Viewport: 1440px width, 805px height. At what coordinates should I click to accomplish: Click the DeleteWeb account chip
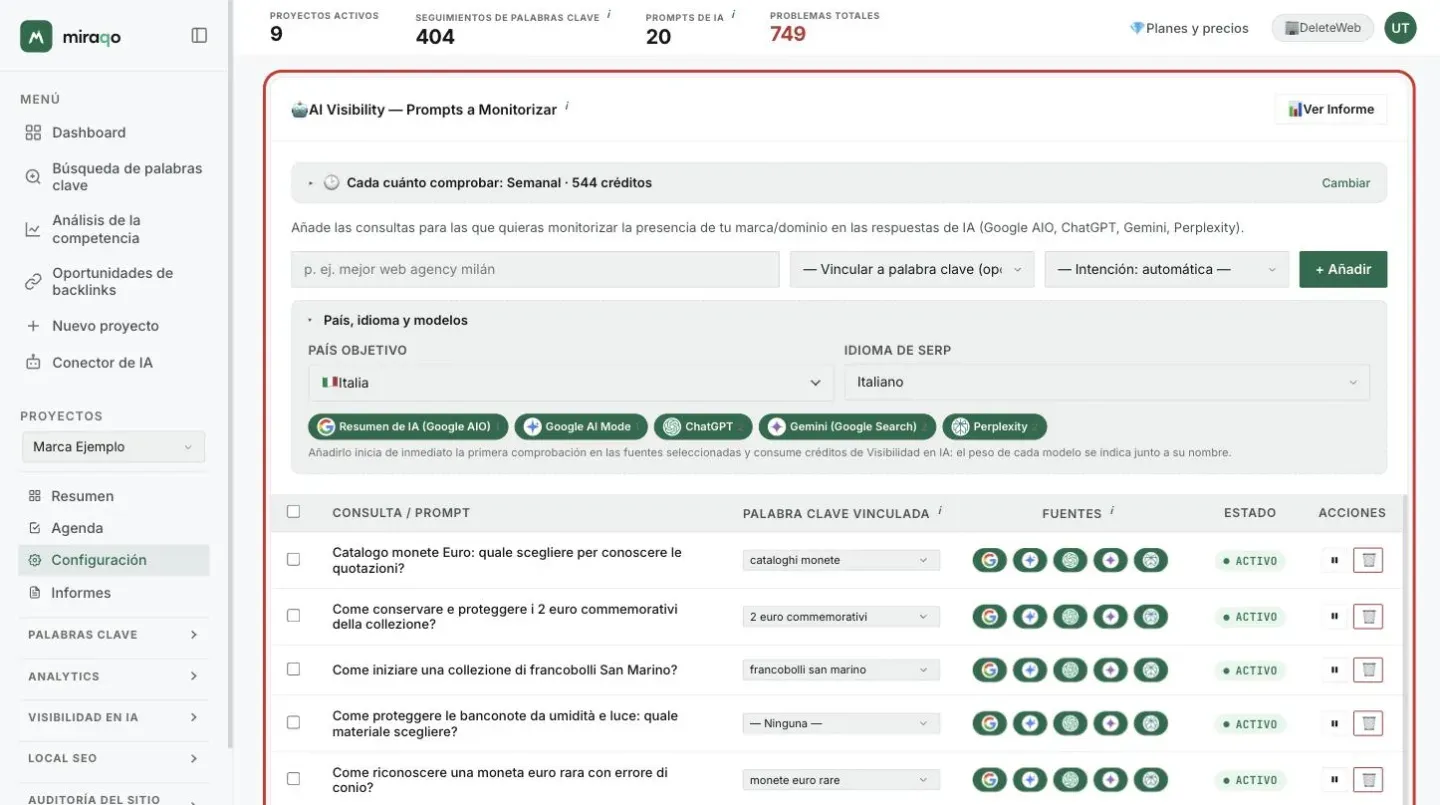click(x=1323, y=28)
